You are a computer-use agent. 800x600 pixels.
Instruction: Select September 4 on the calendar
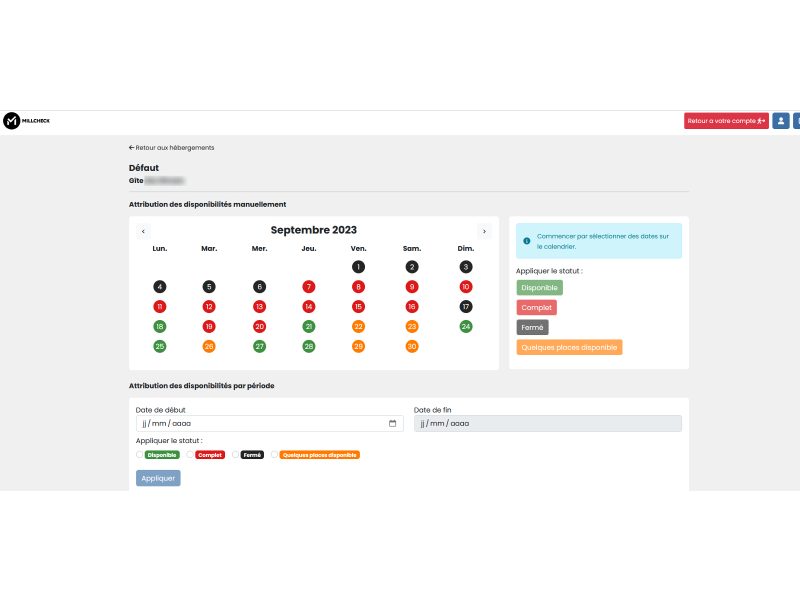click(160, 287)
